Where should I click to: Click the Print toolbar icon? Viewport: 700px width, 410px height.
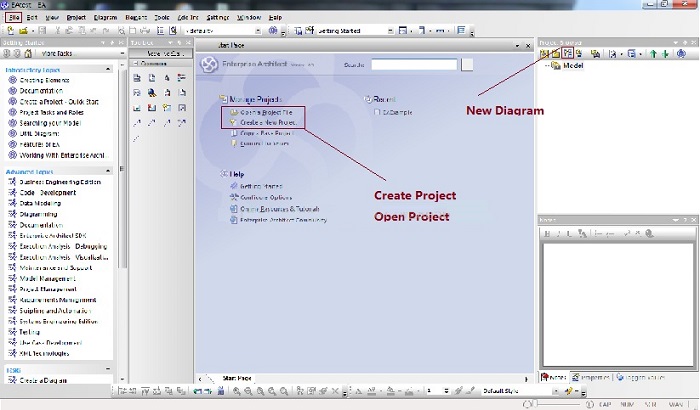click(x=145, y=30)
